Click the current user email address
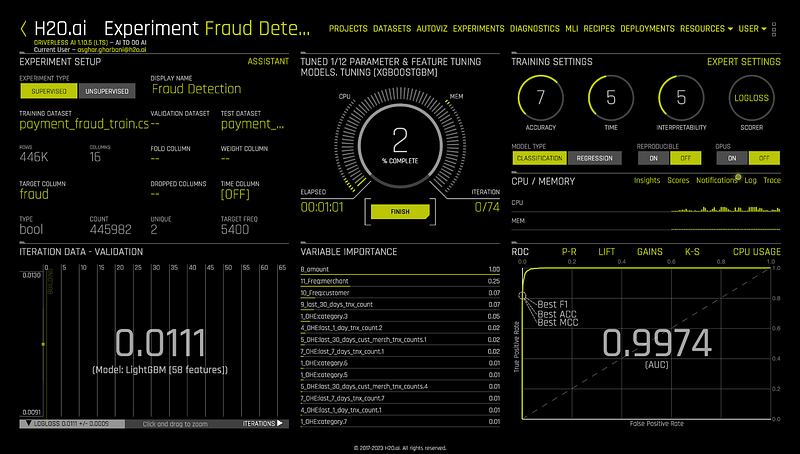This screenshot has height=454, width=800. click(113, 49)
